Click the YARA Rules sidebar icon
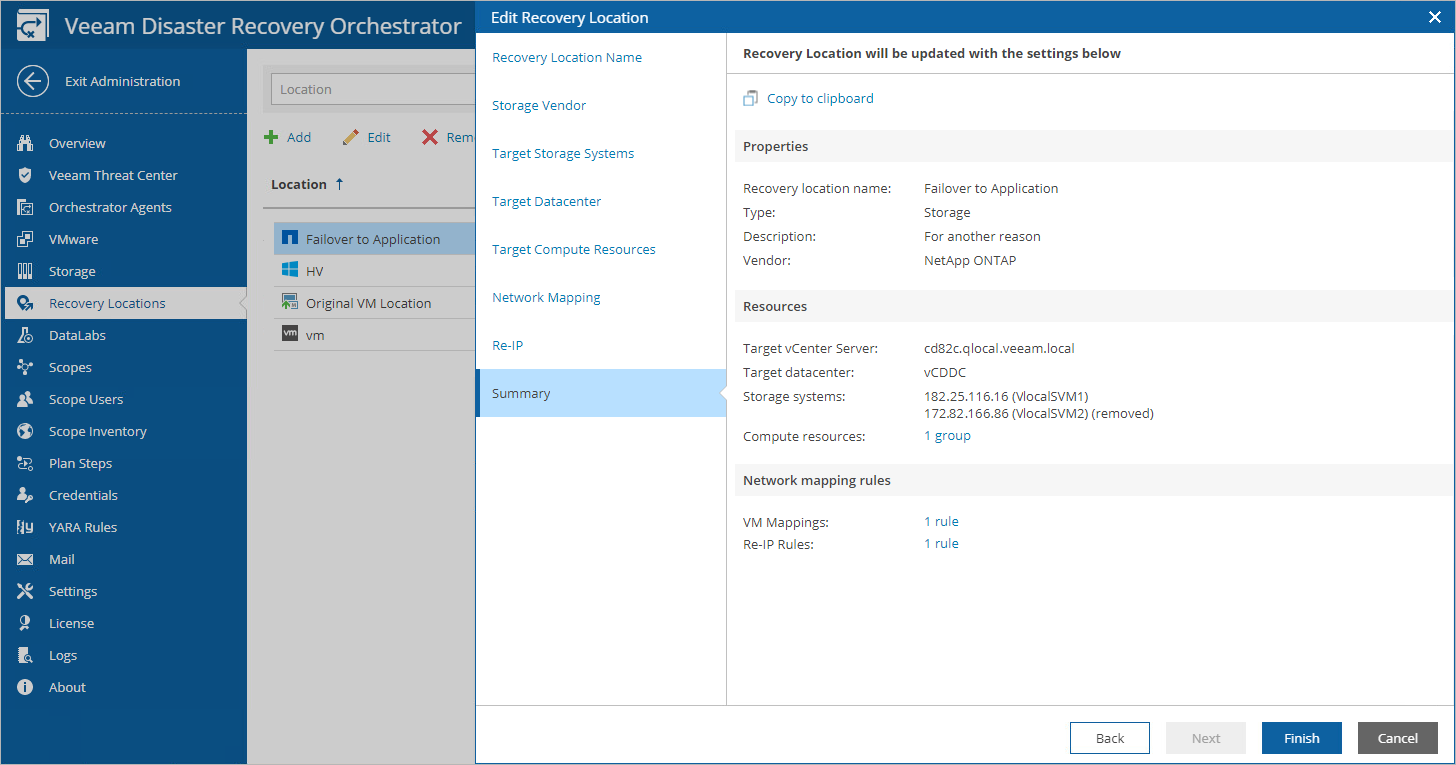Screen dimensions: 1456x765 pos(26,528)
